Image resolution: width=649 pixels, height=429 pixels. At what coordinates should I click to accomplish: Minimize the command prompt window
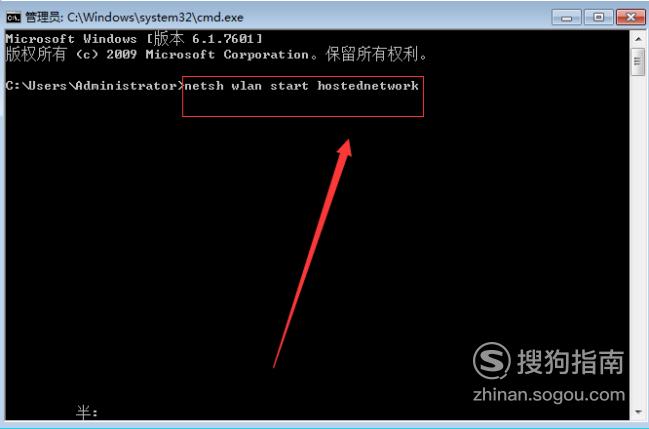567,17
